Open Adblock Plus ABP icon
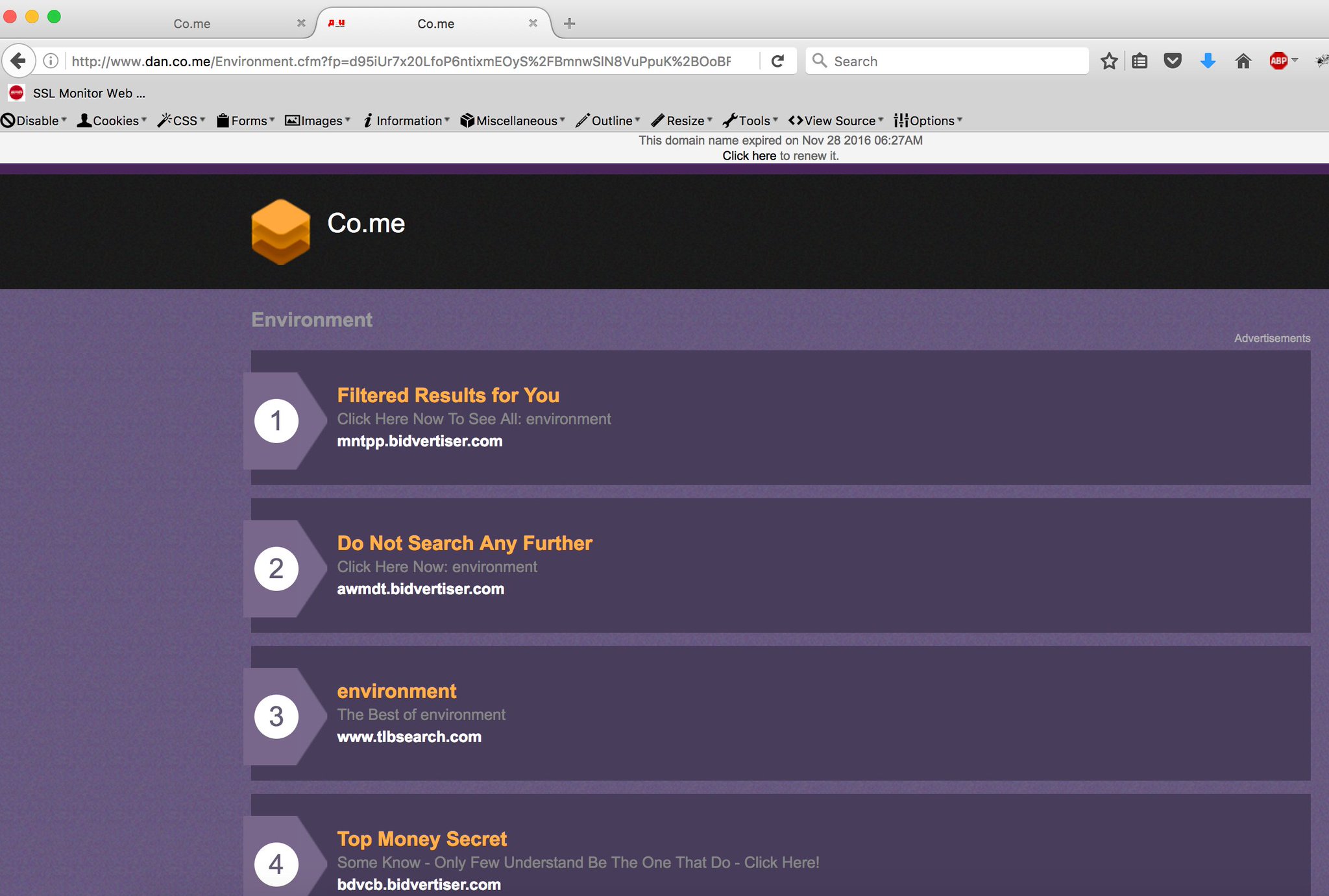The image size is (1329, 896). (1278, 61)
